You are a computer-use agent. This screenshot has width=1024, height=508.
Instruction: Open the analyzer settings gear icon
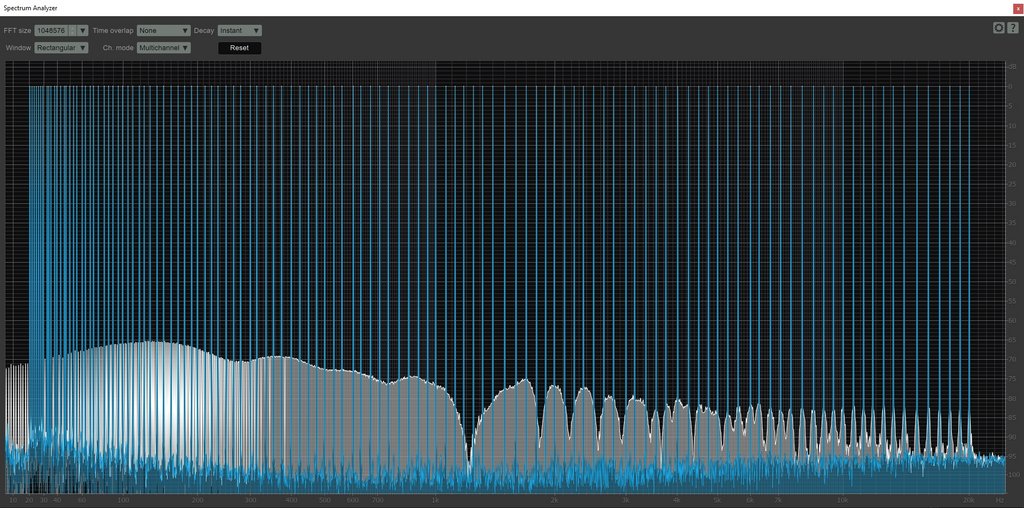pos(999,27)
